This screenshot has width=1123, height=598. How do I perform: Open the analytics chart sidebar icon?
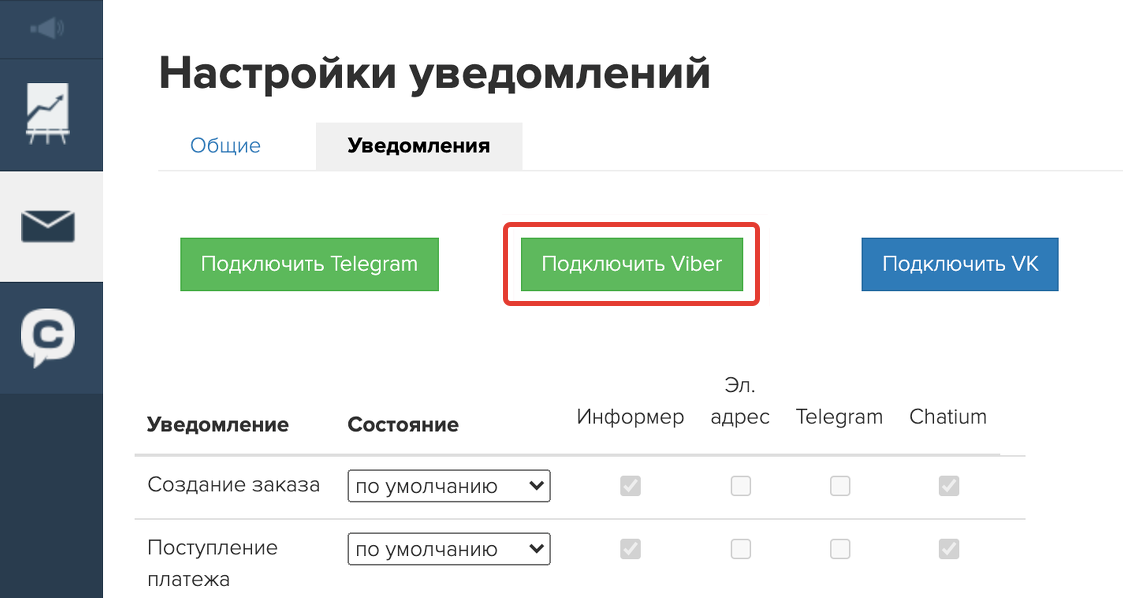point(48,113)
